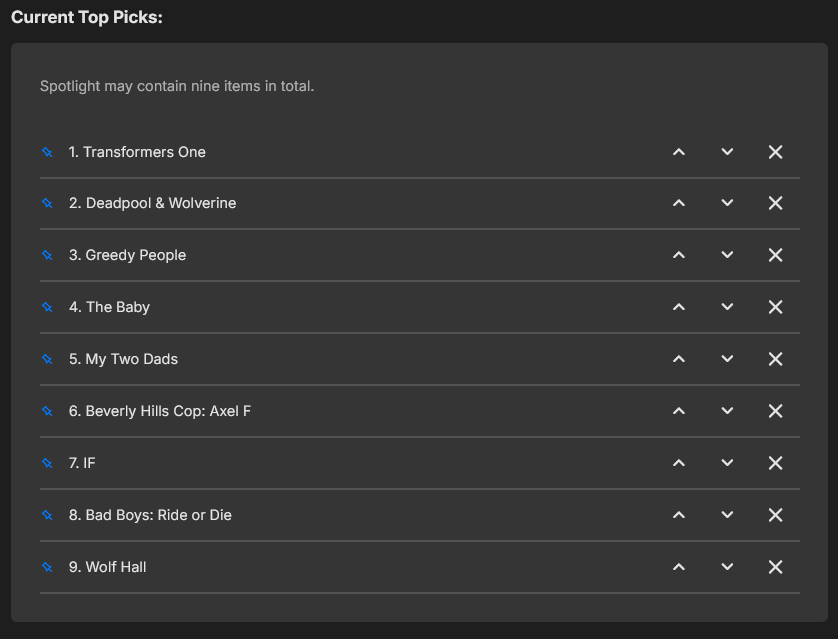Toggle pin for Greedy People
Image resolution: width=838 pixels, height=639 pixels.
[47, 255]
